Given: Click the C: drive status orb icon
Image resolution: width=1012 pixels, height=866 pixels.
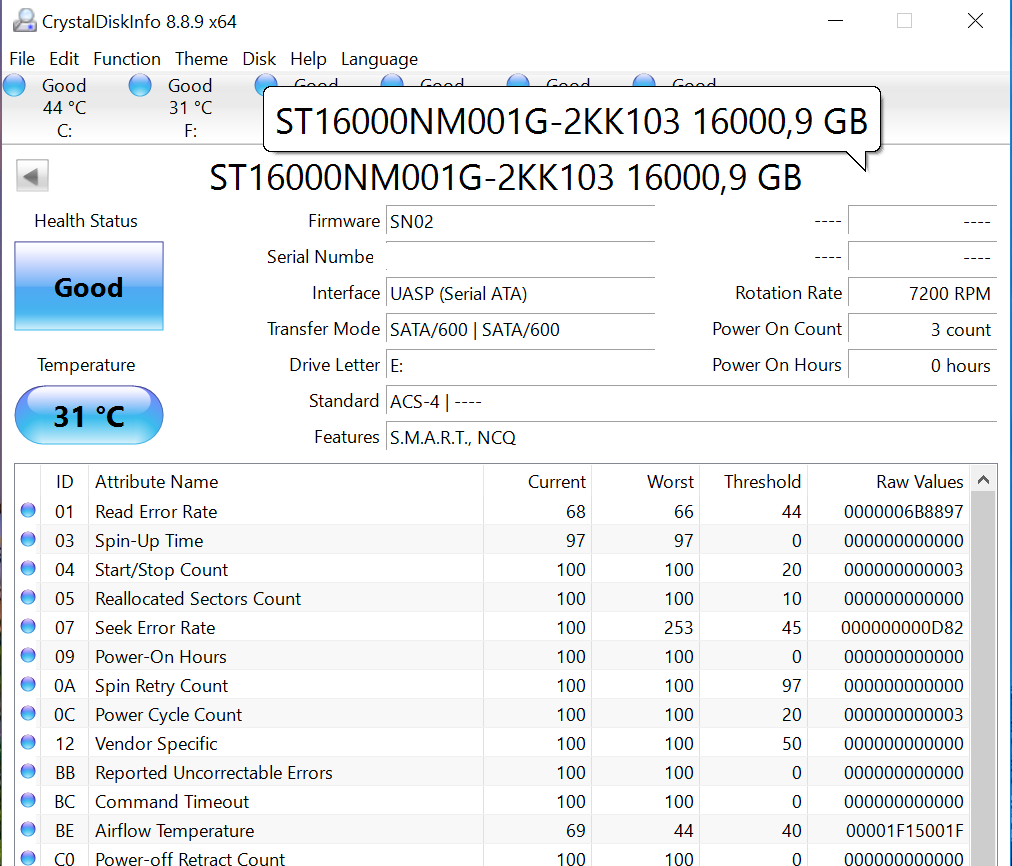Looking at the screenshot, I should click(14, 85).
